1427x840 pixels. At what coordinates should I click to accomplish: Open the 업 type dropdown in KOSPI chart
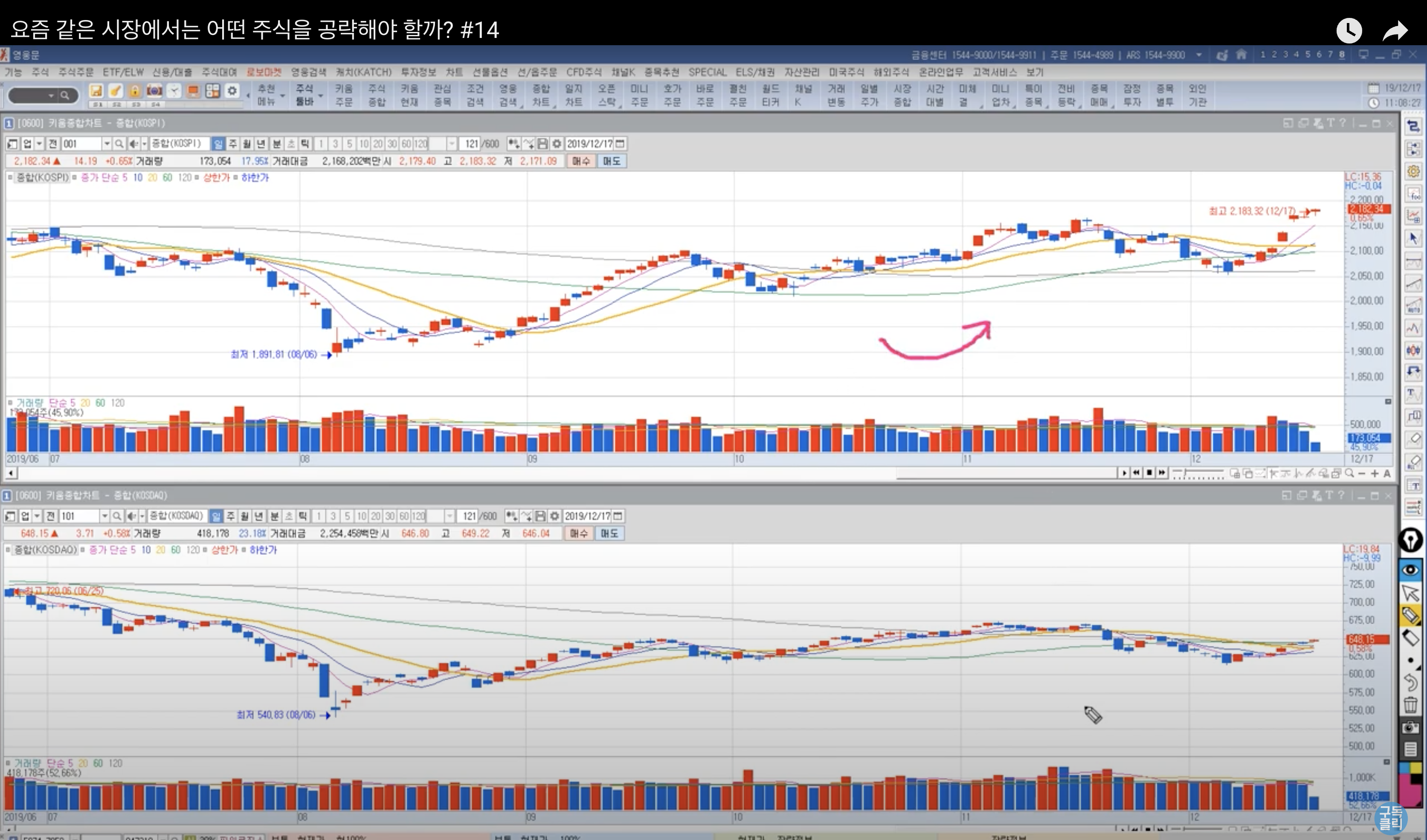[x=39, y=144]
